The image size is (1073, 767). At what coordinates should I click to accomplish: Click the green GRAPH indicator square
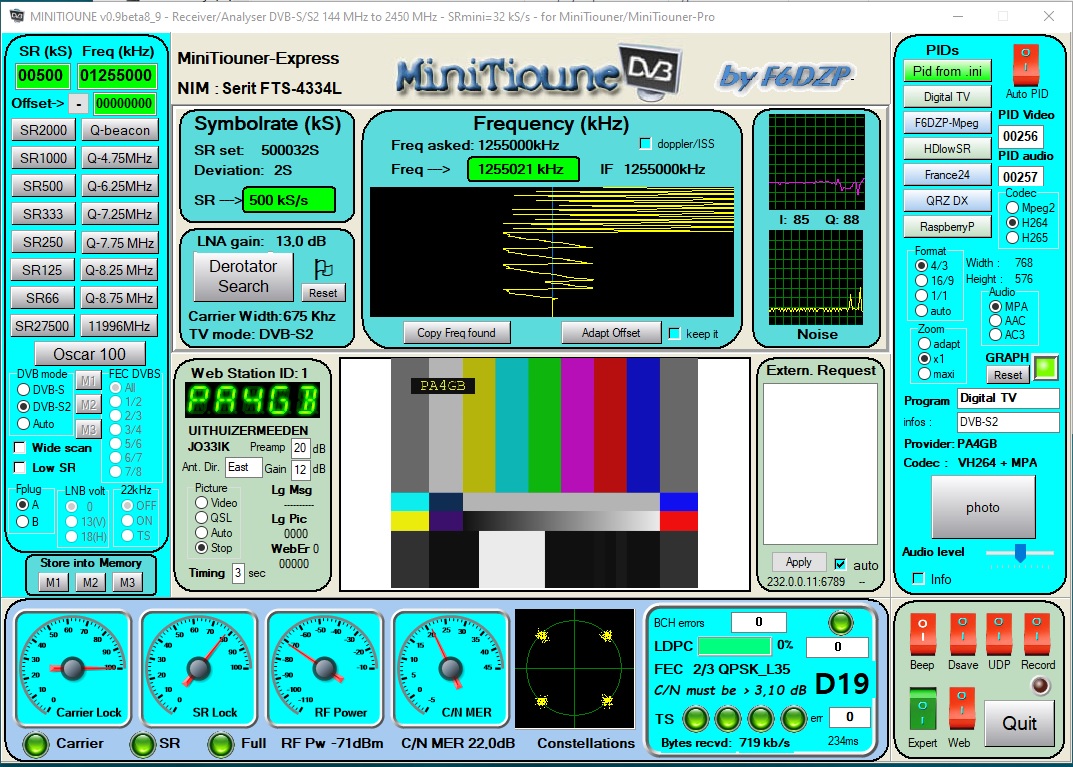point(1045,367)
